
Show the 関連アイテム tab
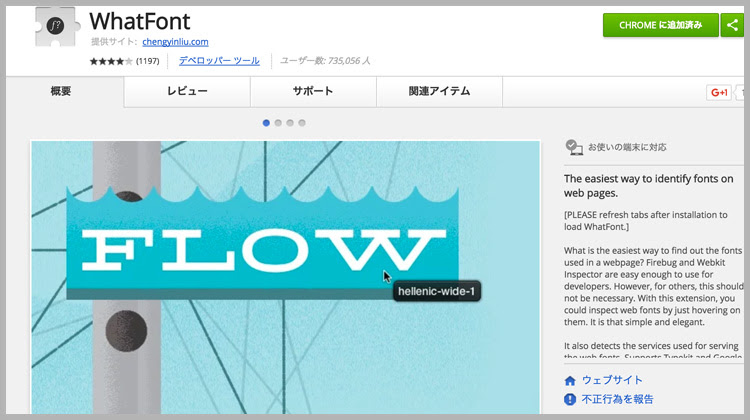click(439, 92)
